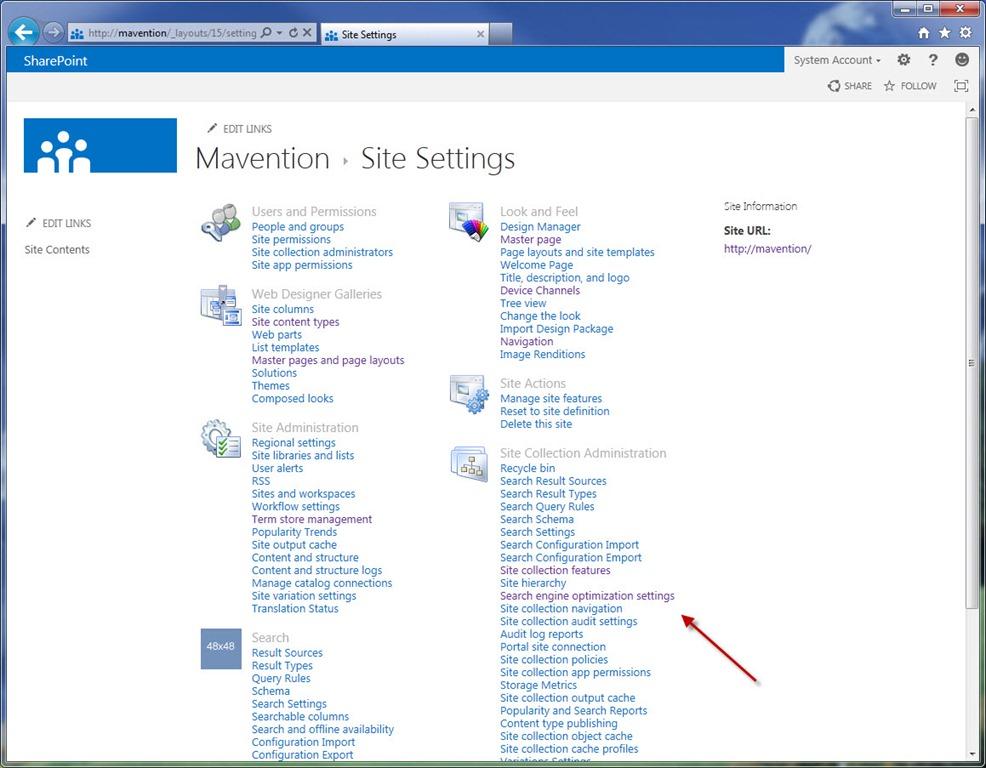Click the Site Actions gears icon
Viewport: 986px width, 768px height.
tap(469, 394)
